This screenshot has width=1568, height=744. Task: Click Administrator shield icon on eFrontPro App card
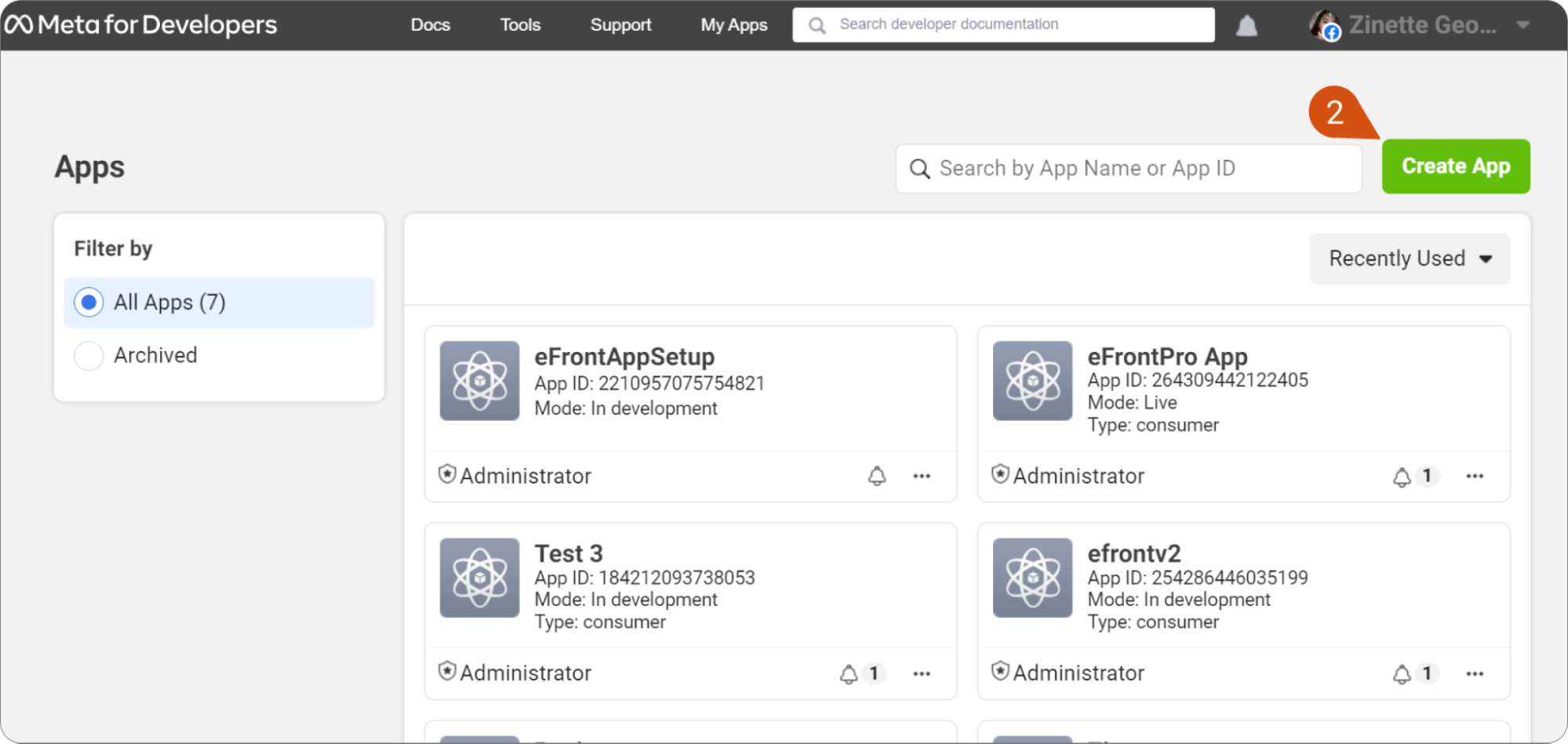[x=1000, y=474]
